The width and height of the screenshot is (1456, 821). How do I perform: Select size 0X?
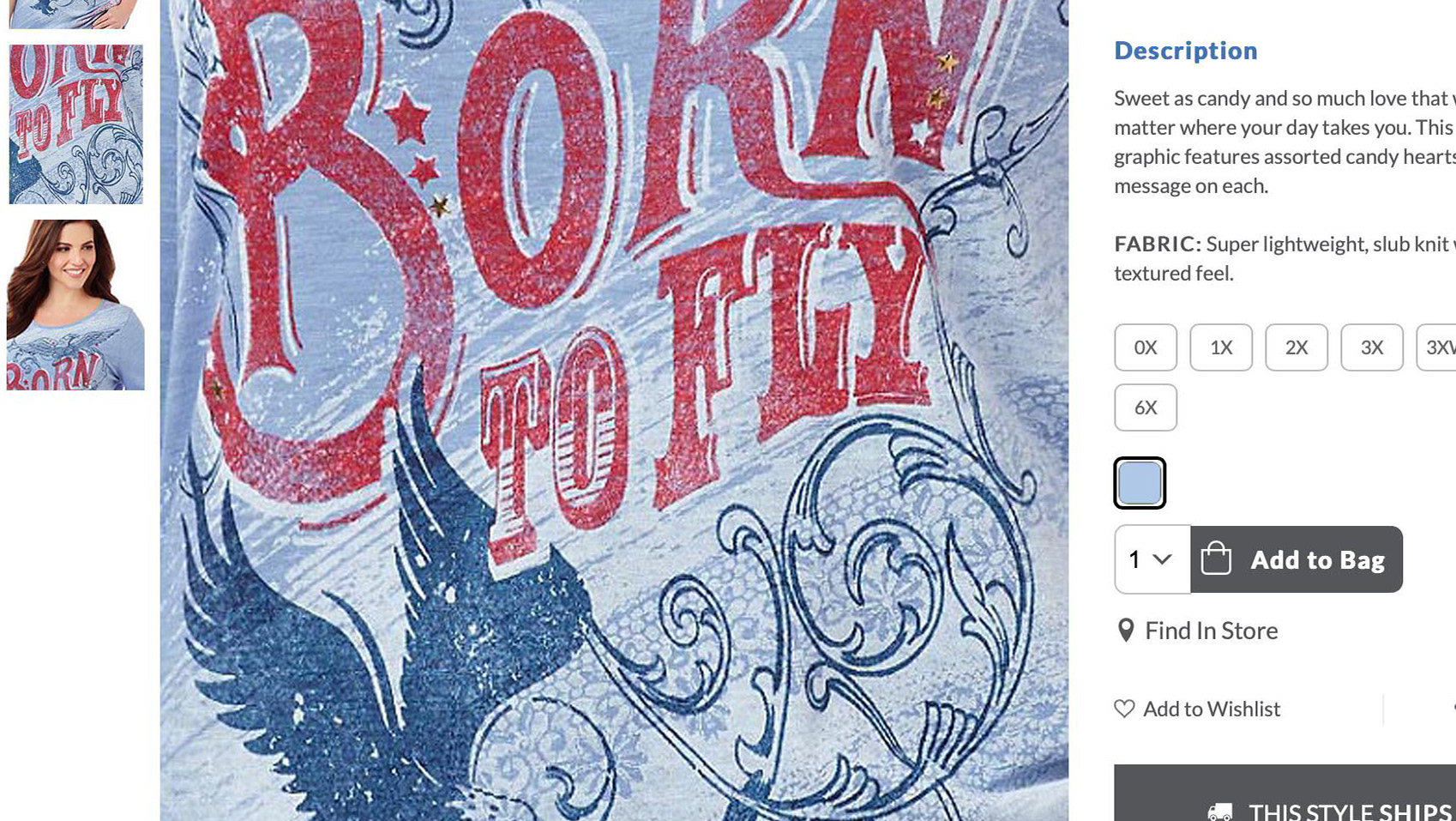1146,347
